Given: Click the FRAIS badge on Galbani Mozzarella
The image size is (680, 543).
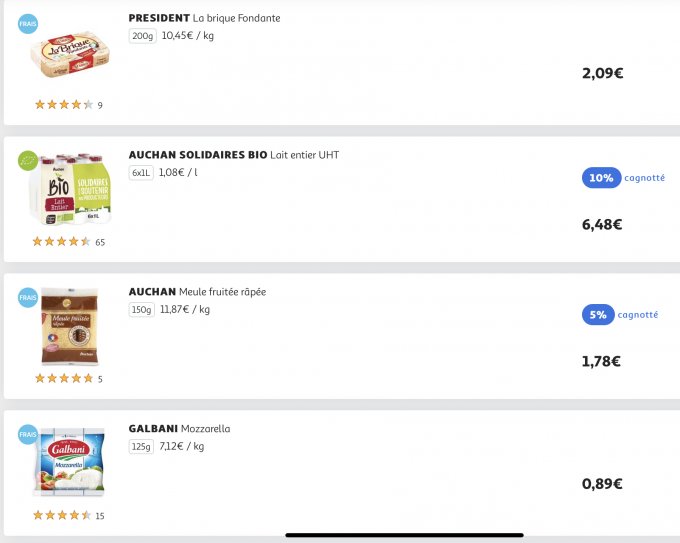Looking at the screenshot, I should coord(28,433).
